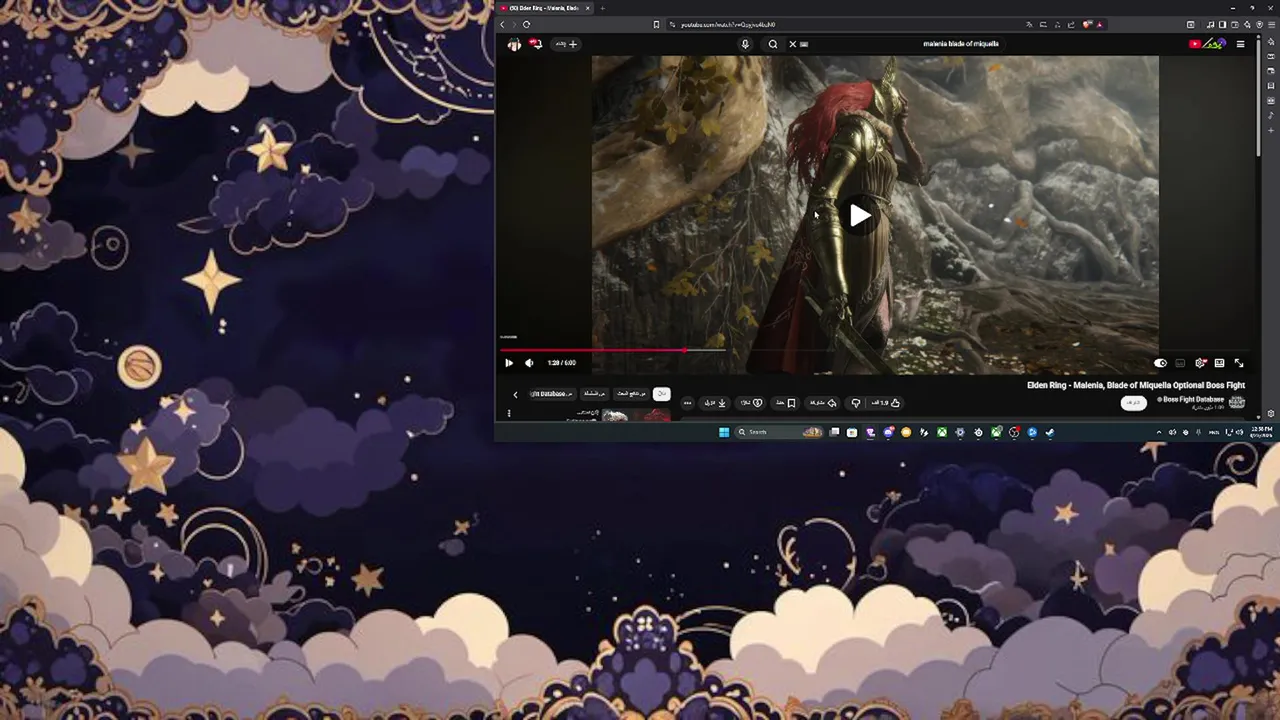The width and height of the screenshot is (1280, 720).
Task: Open a new browser tab with the plus
Action: pos(602,8)
